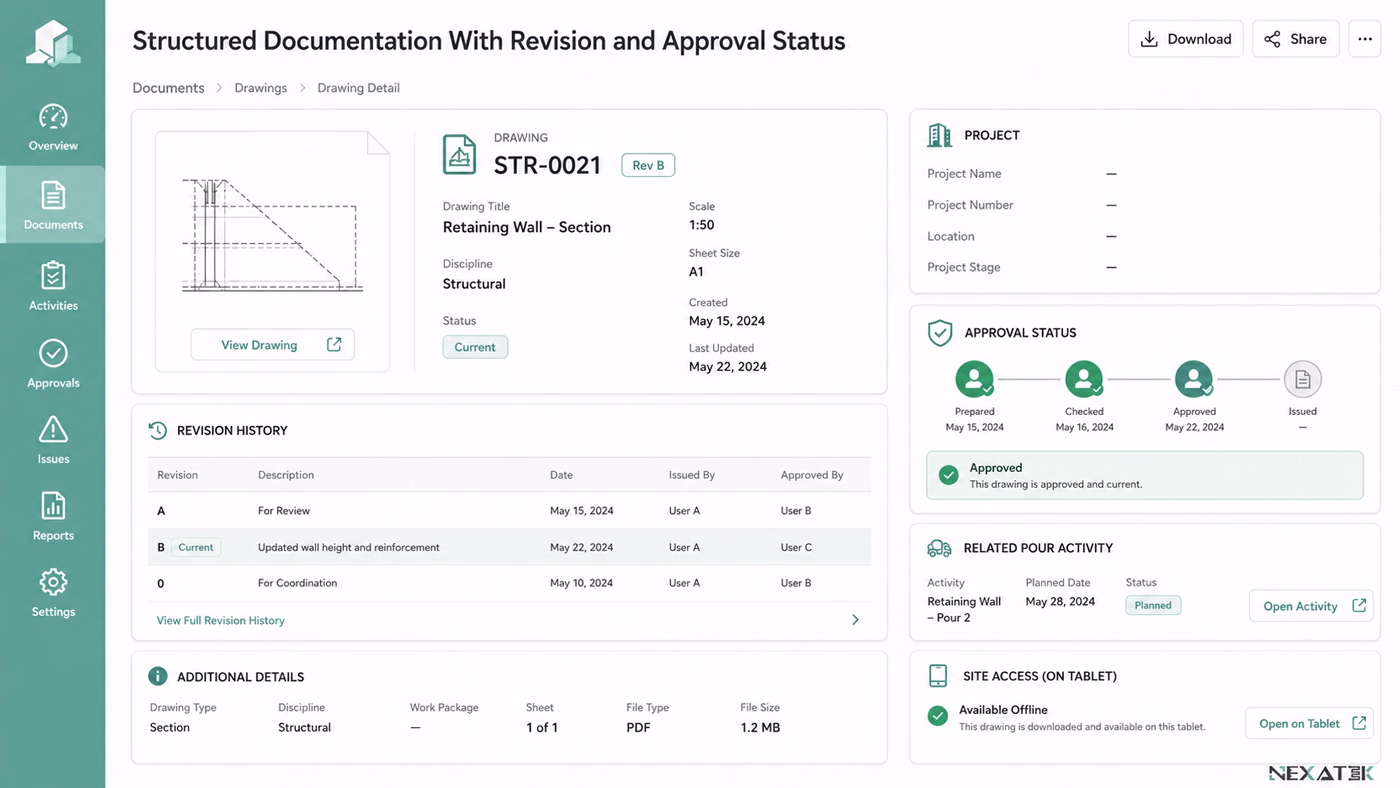Screen dimensions: 1400x788
Task: Click Documents breadcrumb link
Action: (168, 88)
